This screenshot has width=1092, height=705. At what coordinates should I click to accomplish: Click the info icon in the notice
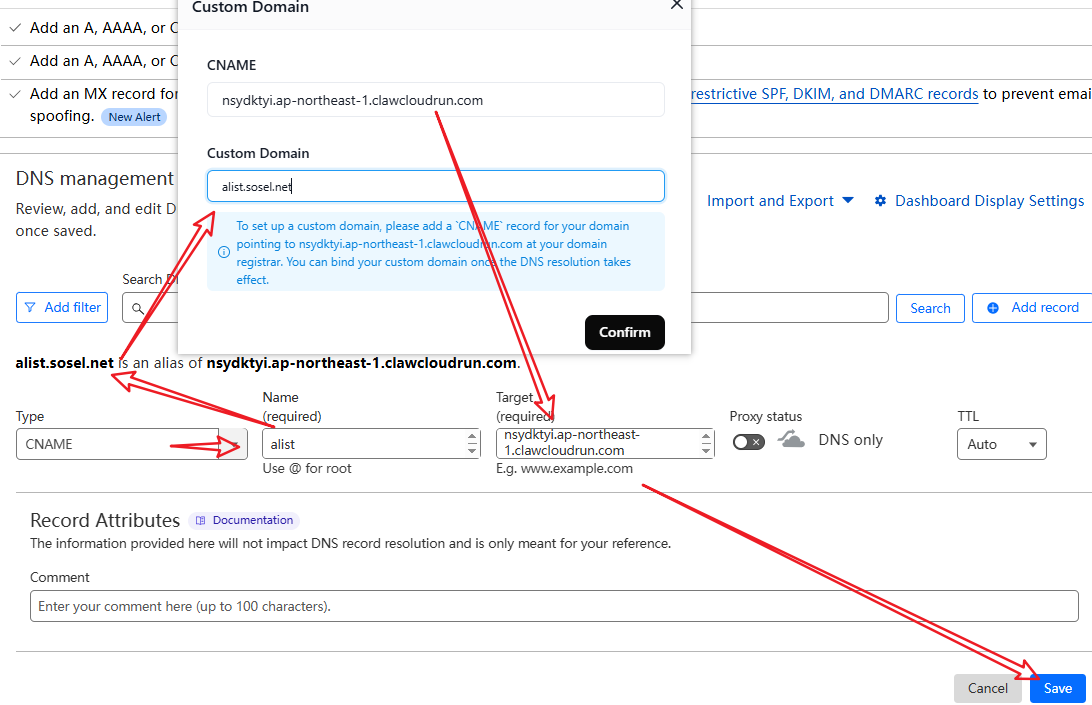tap(224, 252)
